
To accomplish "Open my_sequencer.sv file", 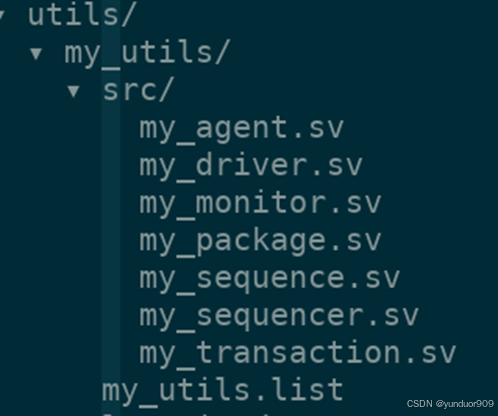I will 279,316.
